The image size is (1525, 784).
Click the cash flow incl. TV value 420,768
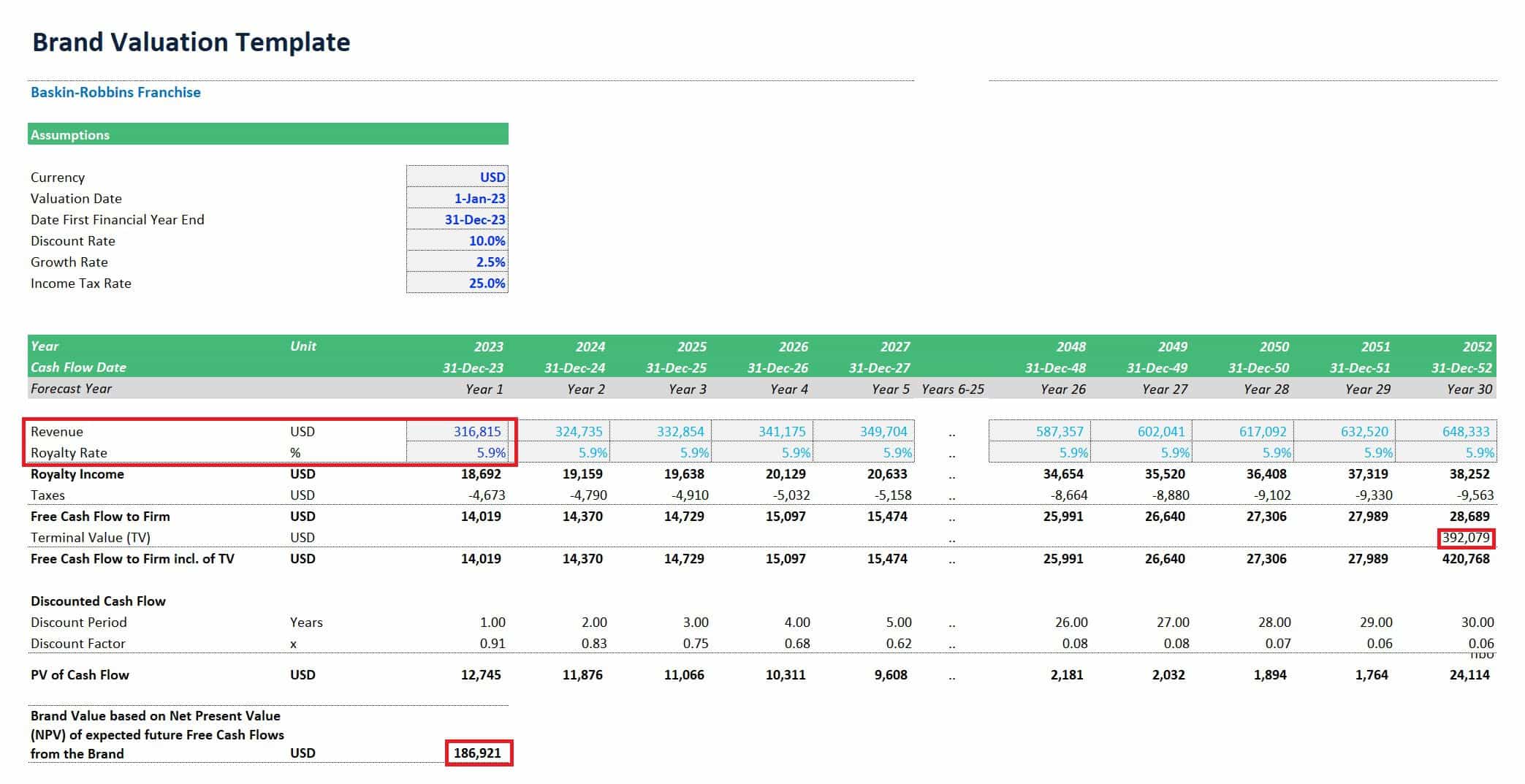coord(1466,558)
